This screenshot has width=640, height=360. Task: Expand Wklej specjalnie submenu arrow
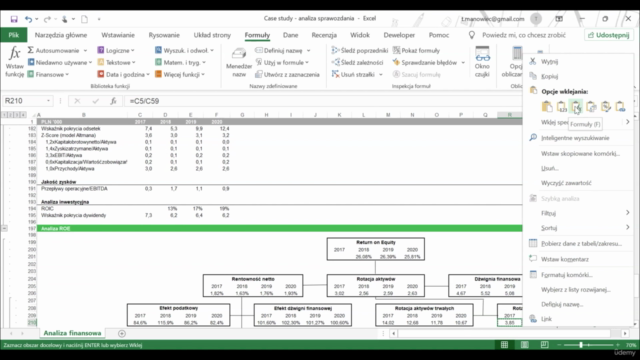(627, 122)
